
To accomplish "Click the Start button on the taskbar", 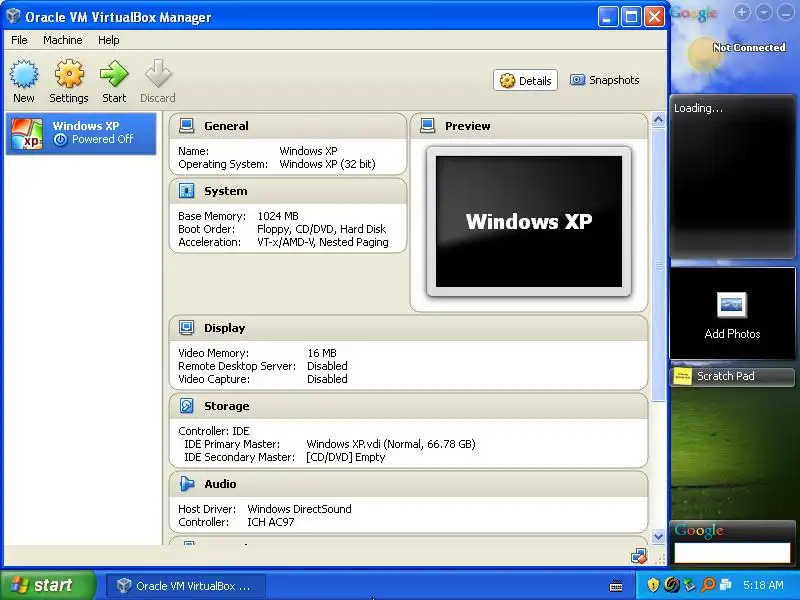I will 48,585.
